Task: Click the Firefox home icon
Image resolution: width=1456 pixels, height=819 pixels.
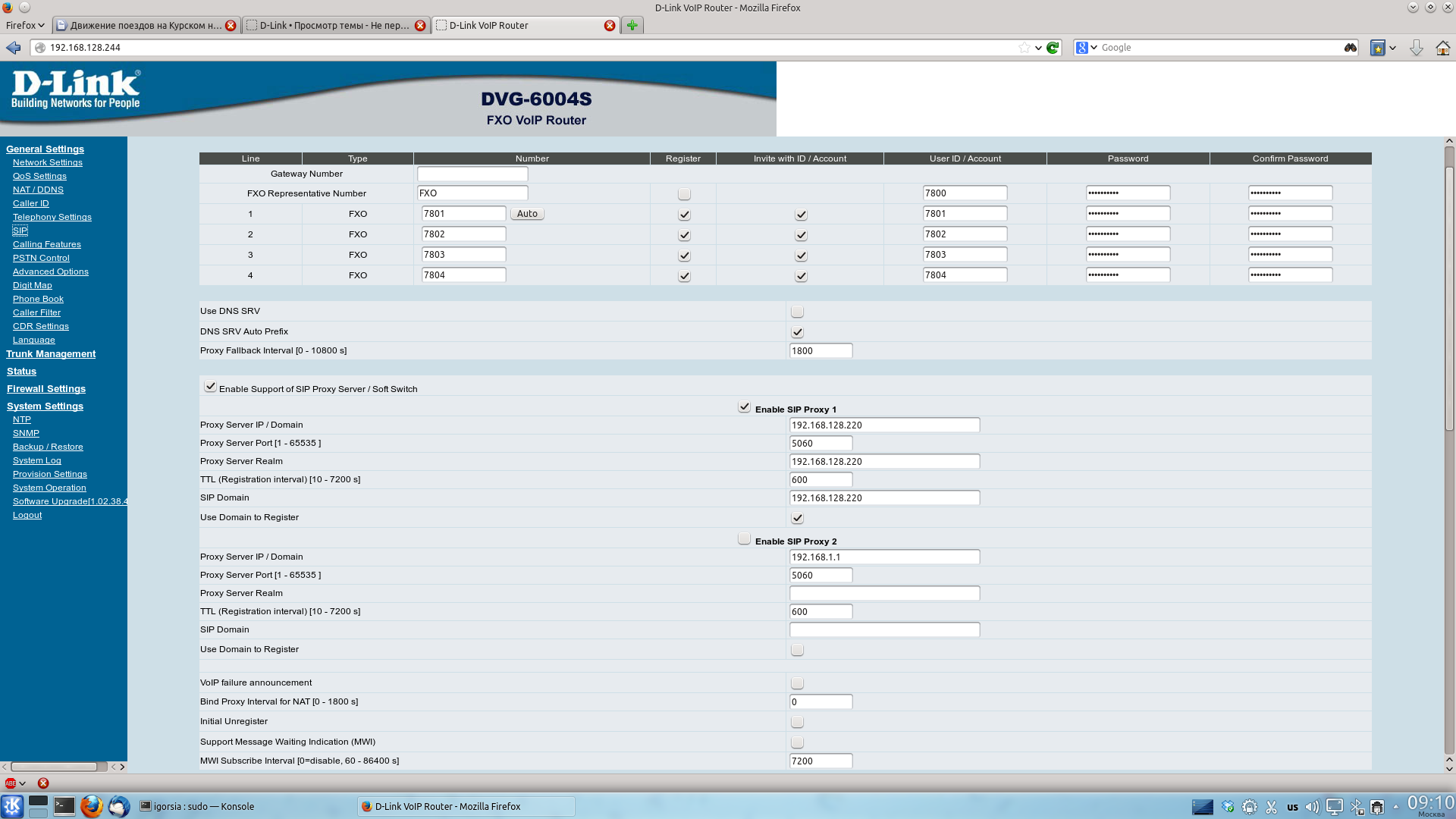Action: coord(1442,48)
